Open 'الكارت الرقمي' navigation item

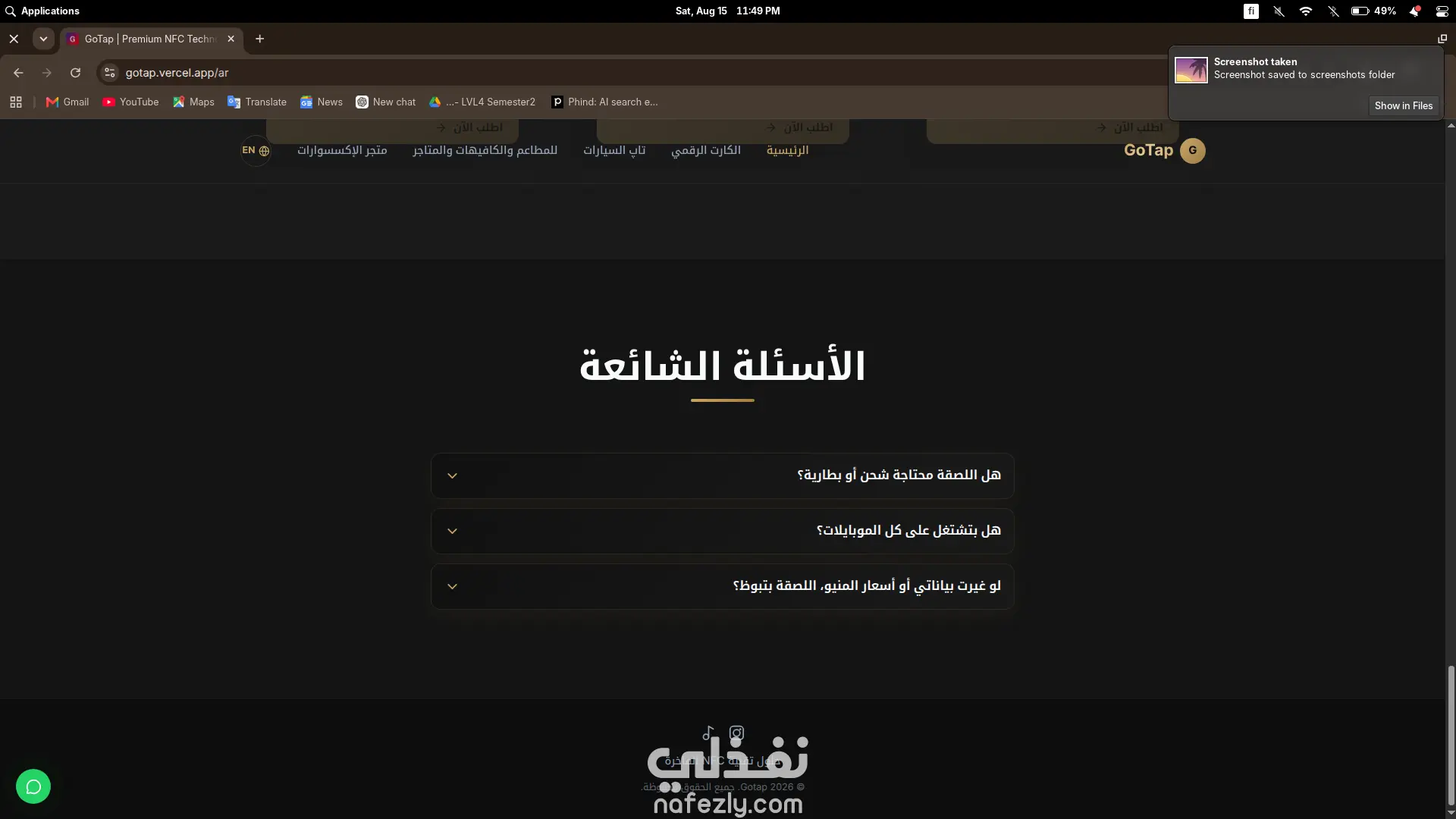pos(706,150)
